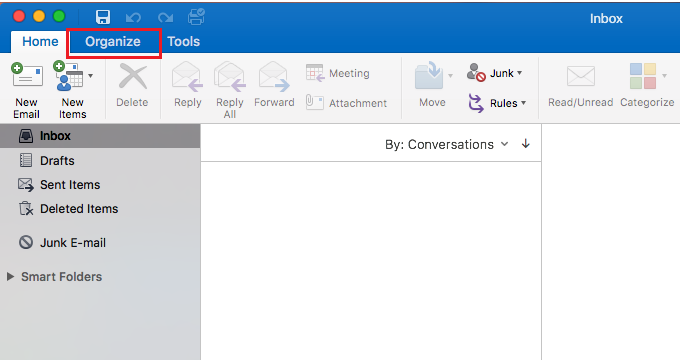The height and width of the screenshot is (360, 680).
Task: Open the By: Conversations sort dropdown
Action: click(447, 144)
